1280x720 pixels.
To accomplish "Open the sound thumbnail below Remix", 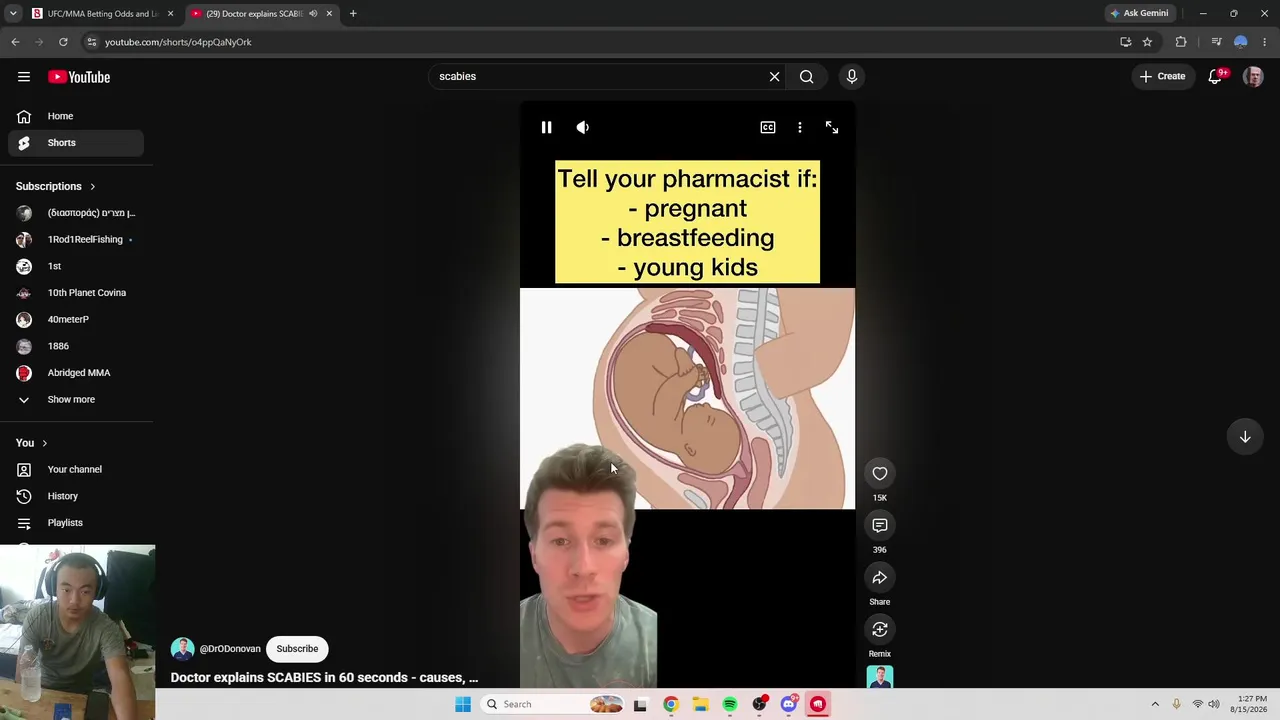I will click(880, 677).
